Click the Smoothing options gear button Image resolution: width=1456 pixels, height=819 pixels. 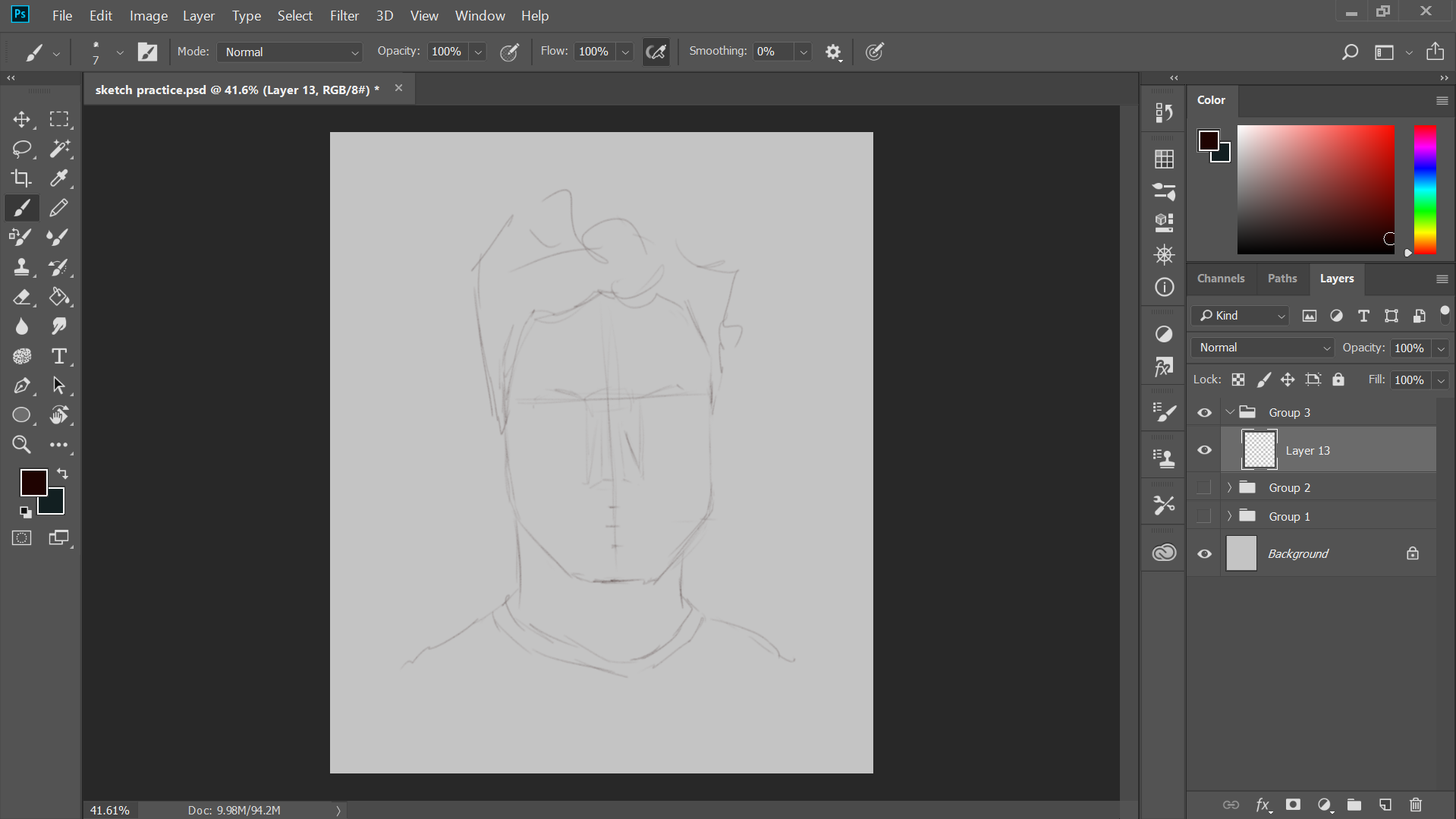click(x=833, y=52)
